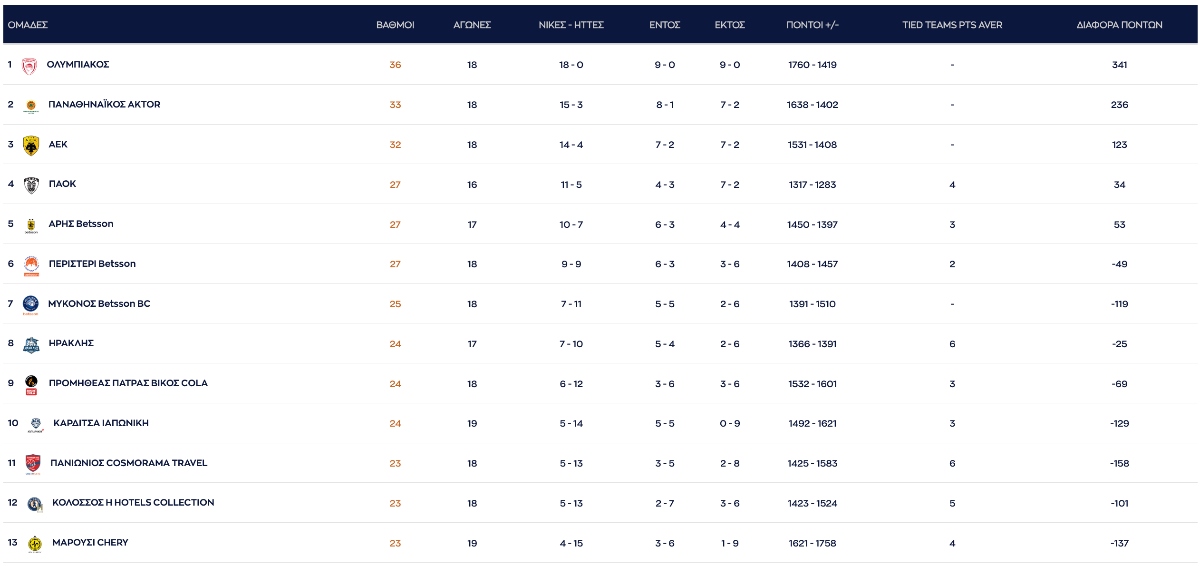Image resolution: width=1200 pixels, height=566 pixels.
Task: Click the ΔΙΑΦΟΡΑ ΠΟΝΤΩΝ column header
Action: (x=1119, y=25)
